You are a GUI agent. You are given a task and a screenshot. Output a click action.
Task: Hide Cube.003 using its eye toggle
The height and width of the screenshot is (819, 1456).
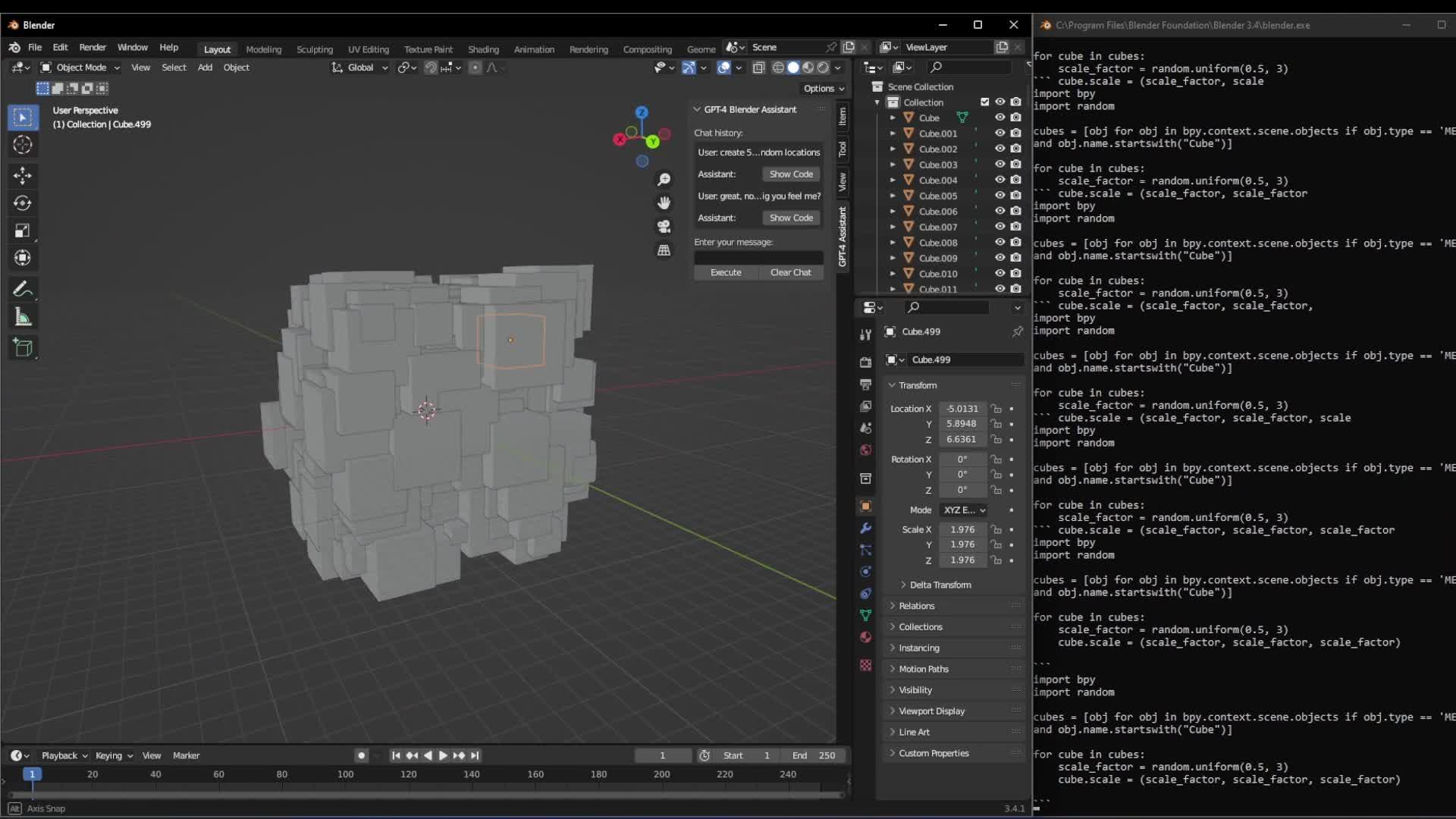[1000, 164]
